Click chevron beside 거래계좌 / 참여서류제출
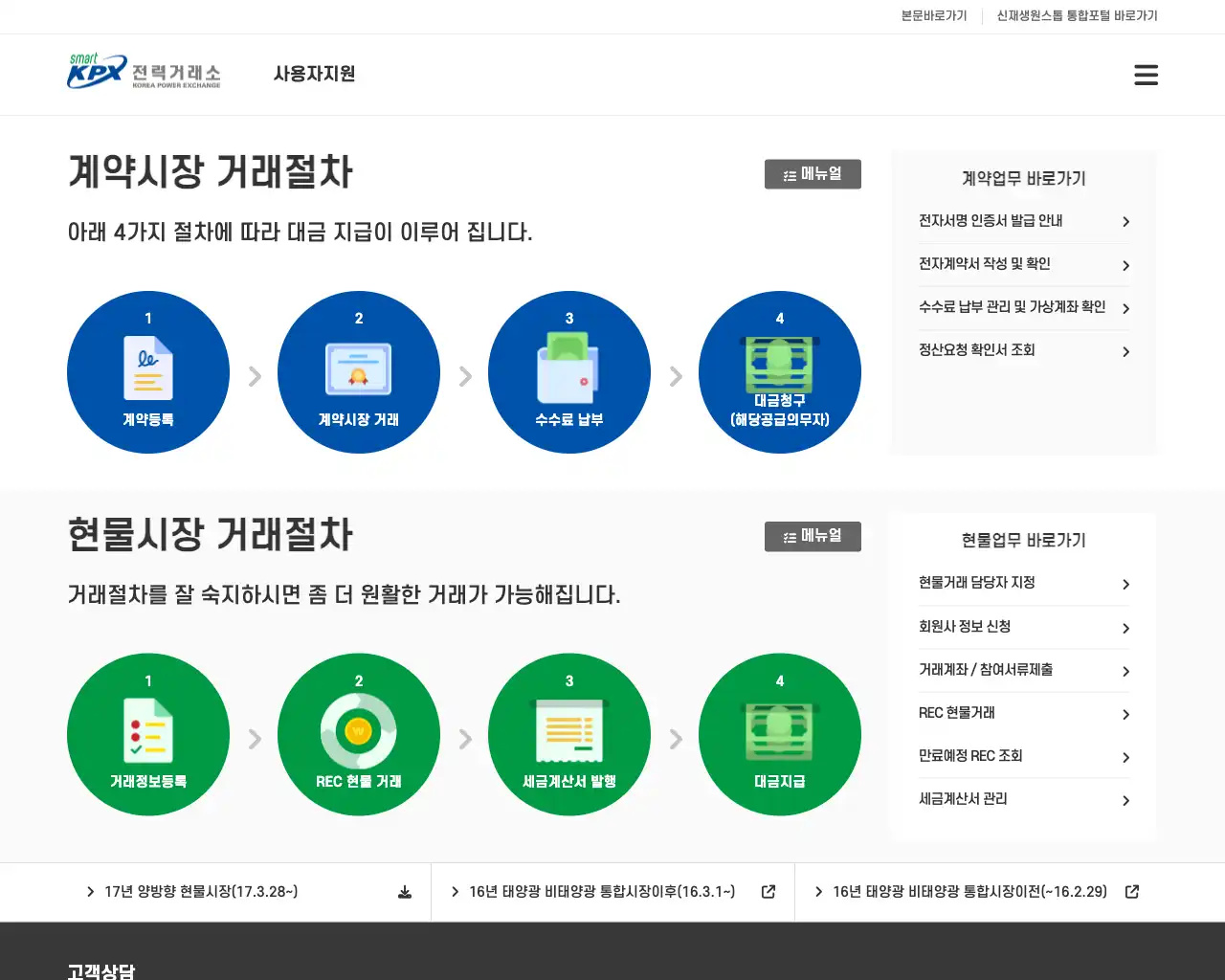 1125,672
